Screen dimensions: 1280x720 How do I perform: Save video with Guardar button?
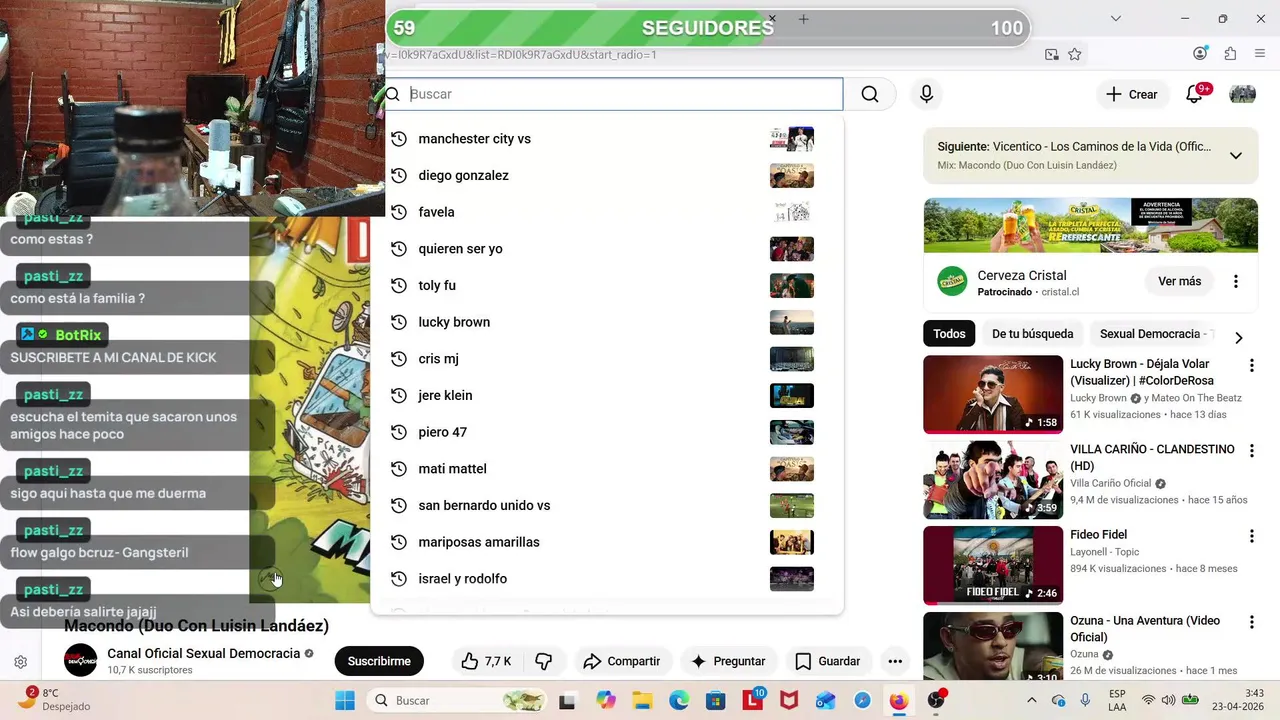(827, 661)
